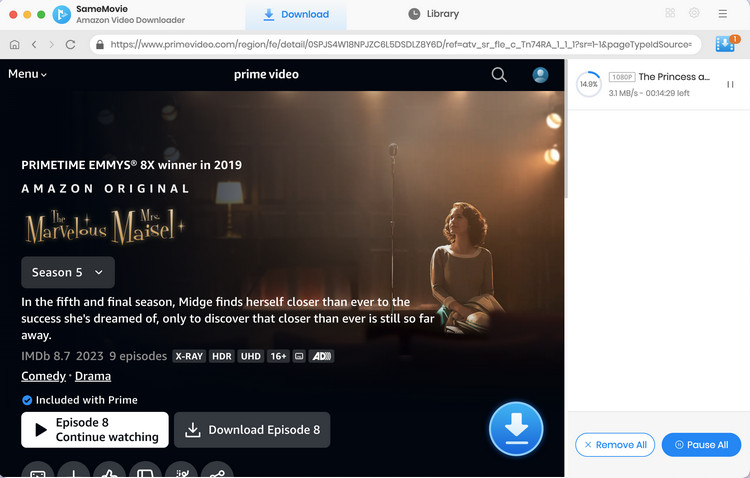Click the blue floating download button
This screenshot has height=478, width=750.
coord(516,428)
